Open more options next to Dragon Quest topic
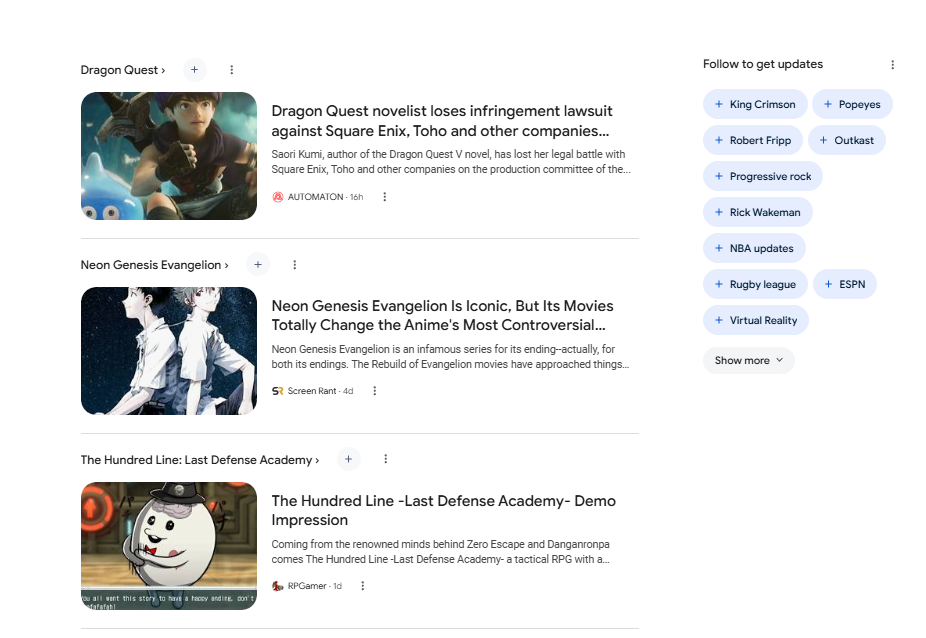This screenshot has height=638, width=926. pos(232,70)
